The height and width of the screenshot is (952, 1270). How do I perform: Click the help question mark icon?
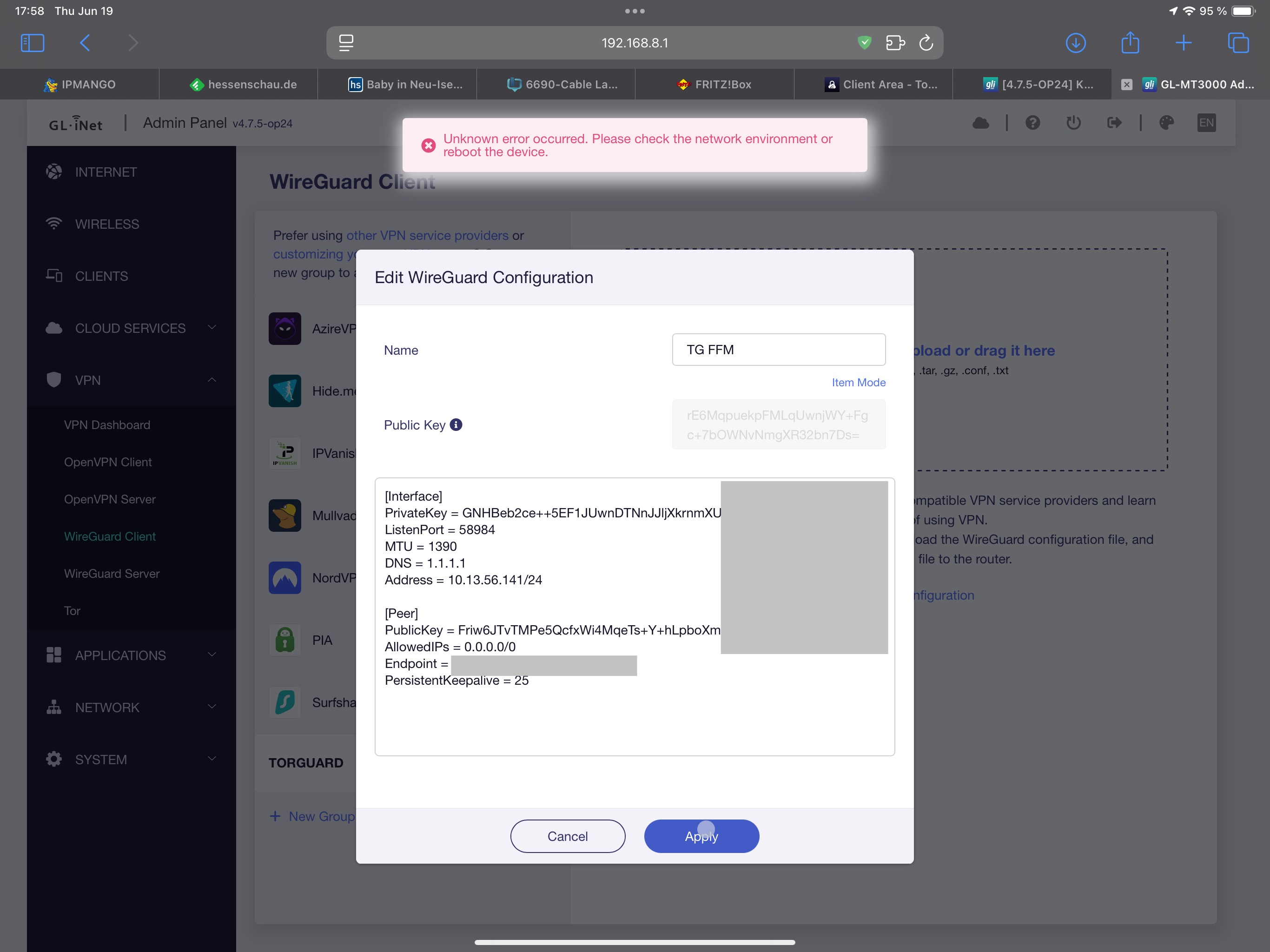1032,122
